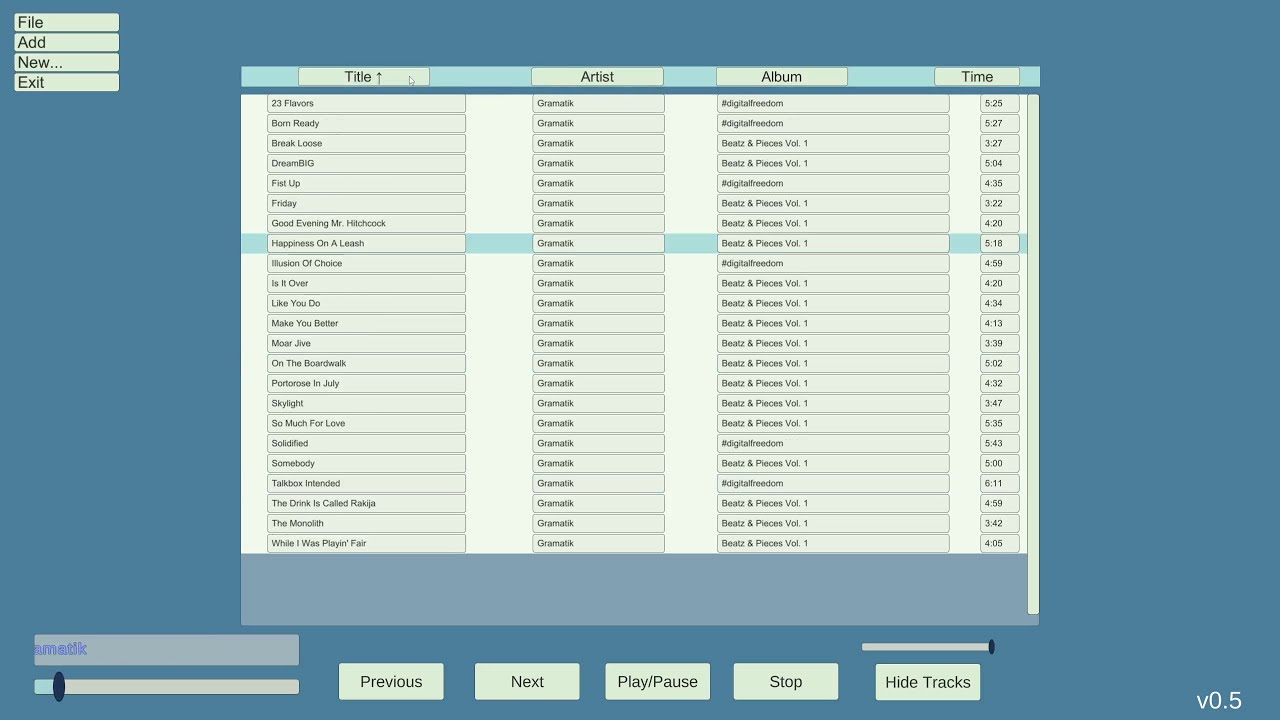Click the now-playing text field
Viewport: 1280px width, 720px height.
pyautogui.click(x=166, y=650)
